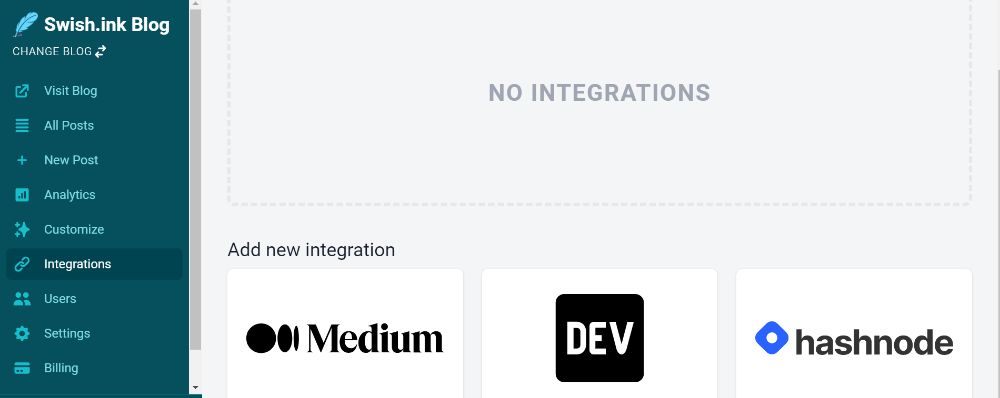Click the Users people icon

pos(22,298)
